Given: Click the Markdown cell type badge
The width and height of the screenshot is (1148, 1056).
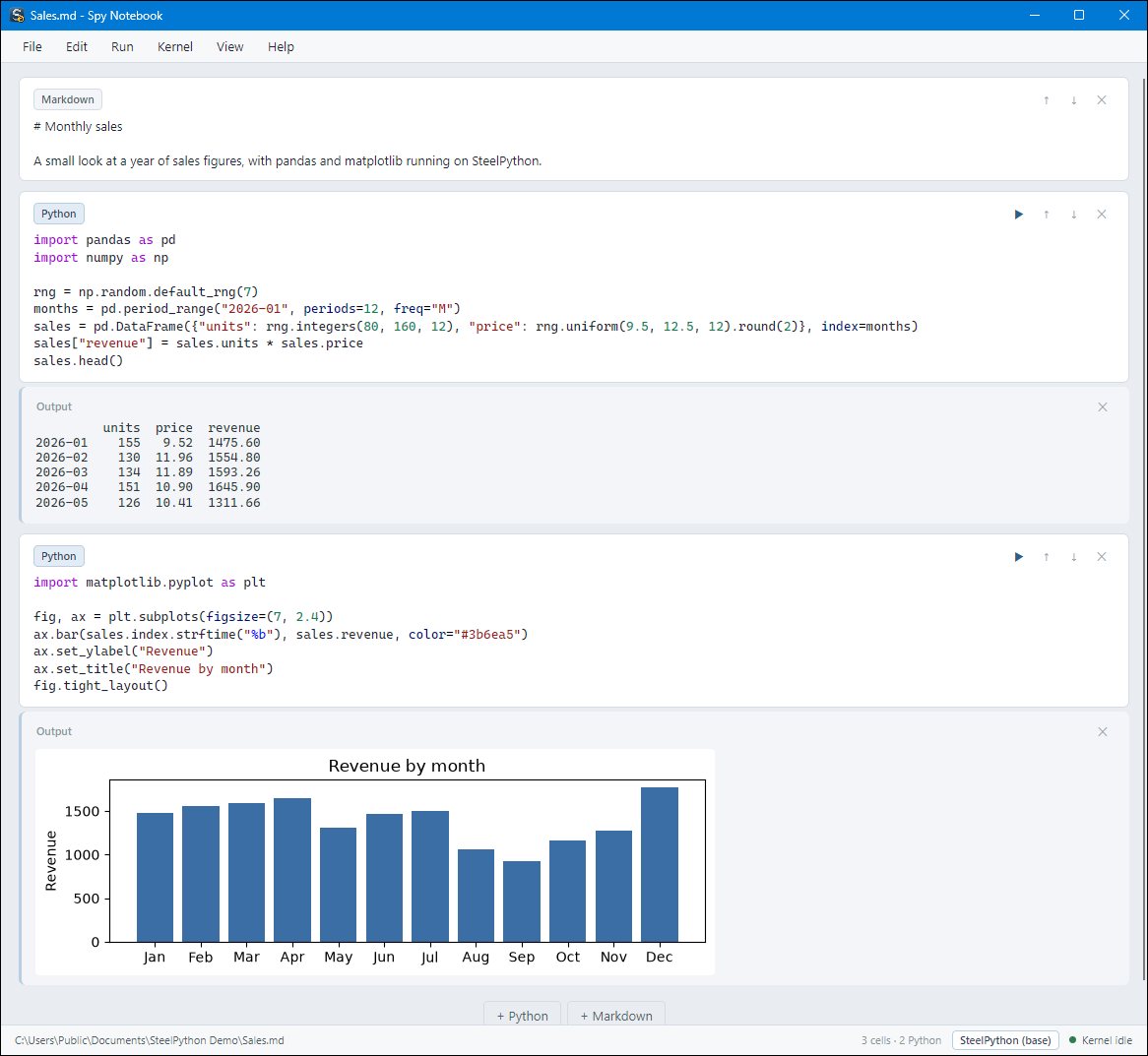Looking at the screenshot, I should pos(67,99).
